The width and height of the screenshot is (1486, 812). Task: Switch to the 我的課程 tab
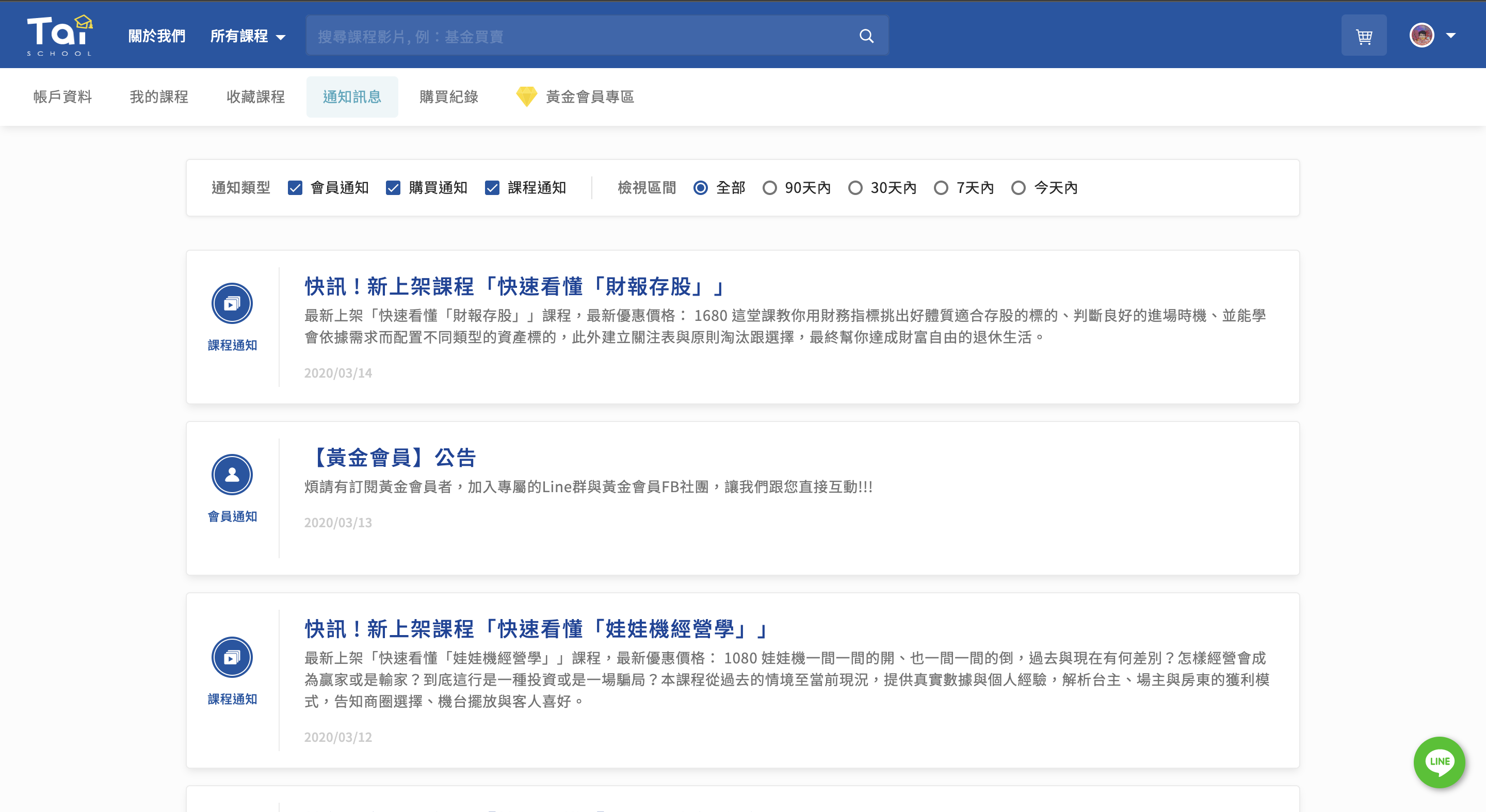pyautogui.click(x=158, y=97)
